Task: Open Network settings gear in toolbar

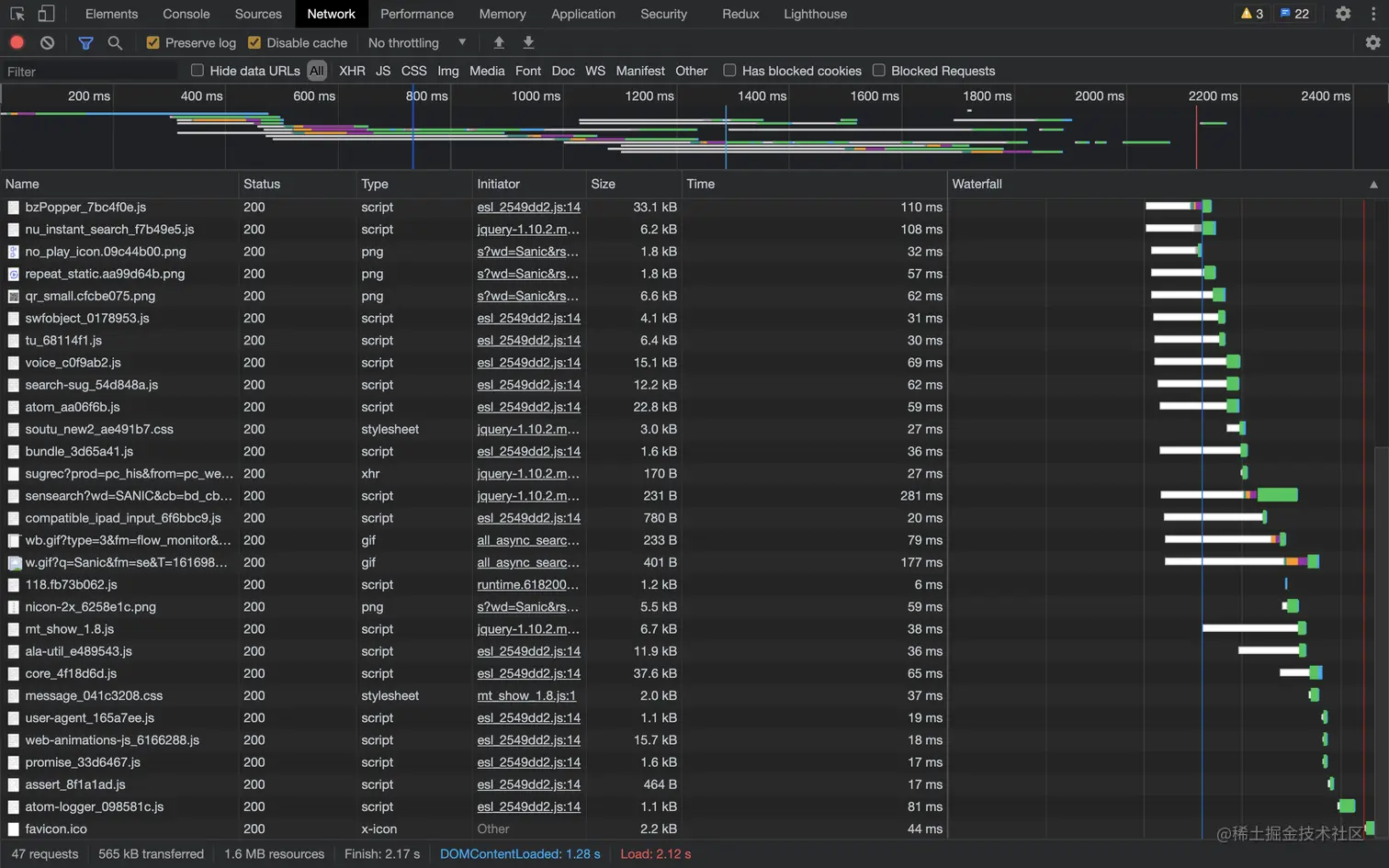Action: pyautogui.click(x=1372, y=42)
